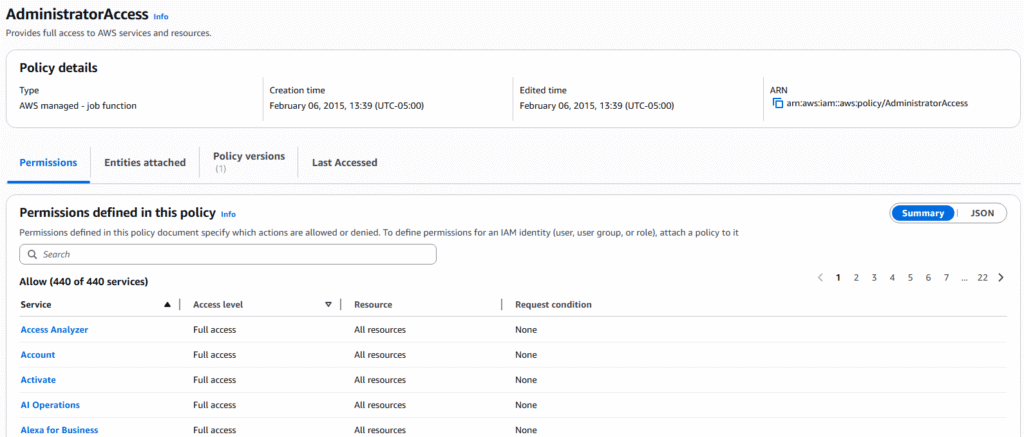The width and height of the screenshot is (1024, 437).
Task: Open Info link next to AdministratorAccess title
Action: (161, 17)
